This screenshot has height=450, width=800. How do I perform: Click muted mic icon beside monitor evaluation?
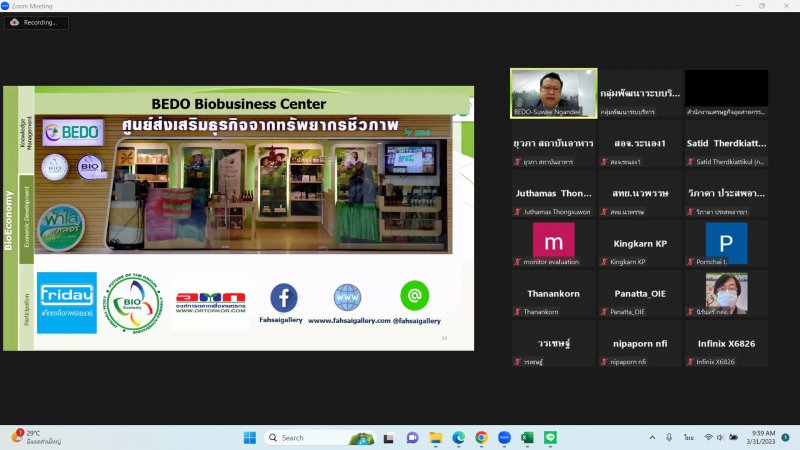coord(517,262)
